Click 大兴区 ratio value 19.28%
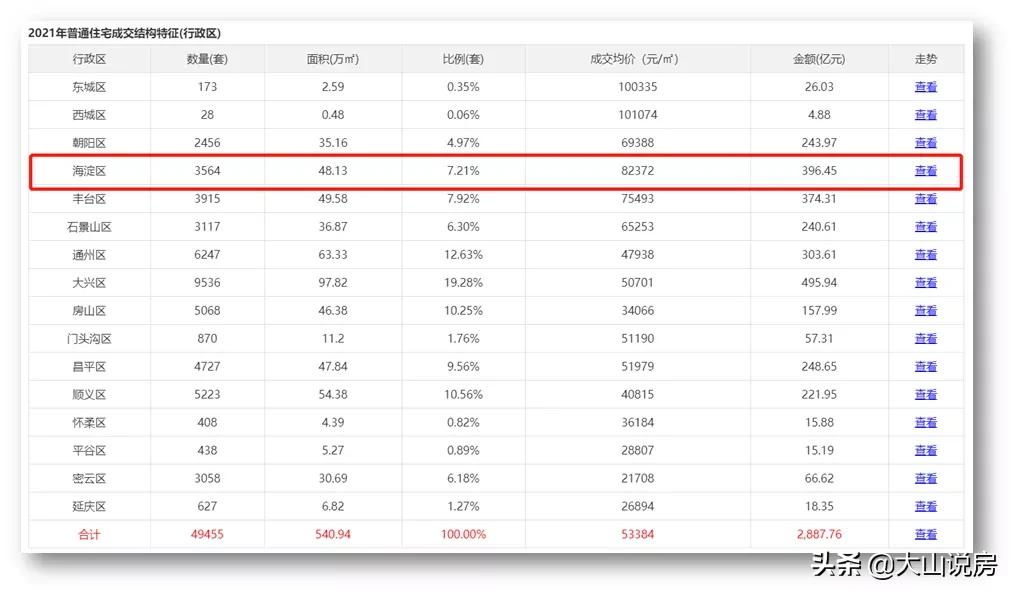The height and width of the screenshot is (595, 1015). tap(463, 282)
